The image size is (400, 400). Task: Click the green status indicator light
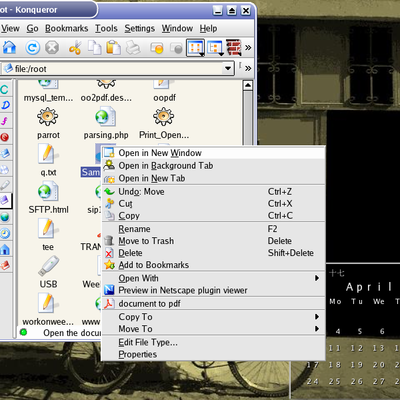coord(23,332)
